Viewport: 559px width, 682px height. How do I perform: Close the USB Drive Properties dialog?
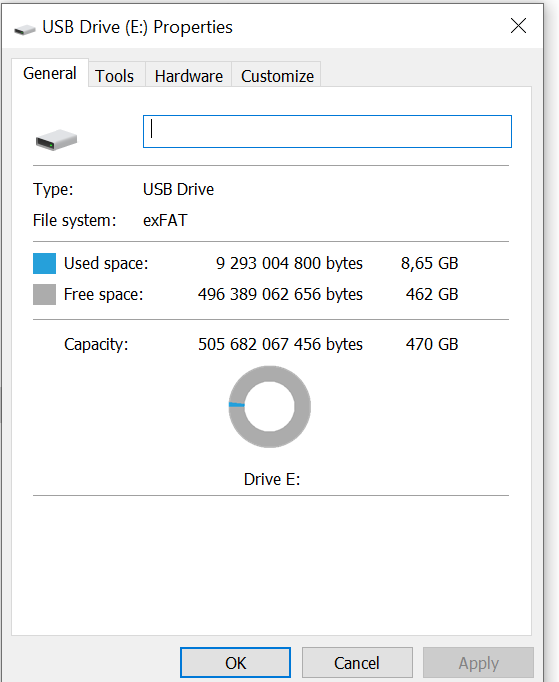[518, 26]
